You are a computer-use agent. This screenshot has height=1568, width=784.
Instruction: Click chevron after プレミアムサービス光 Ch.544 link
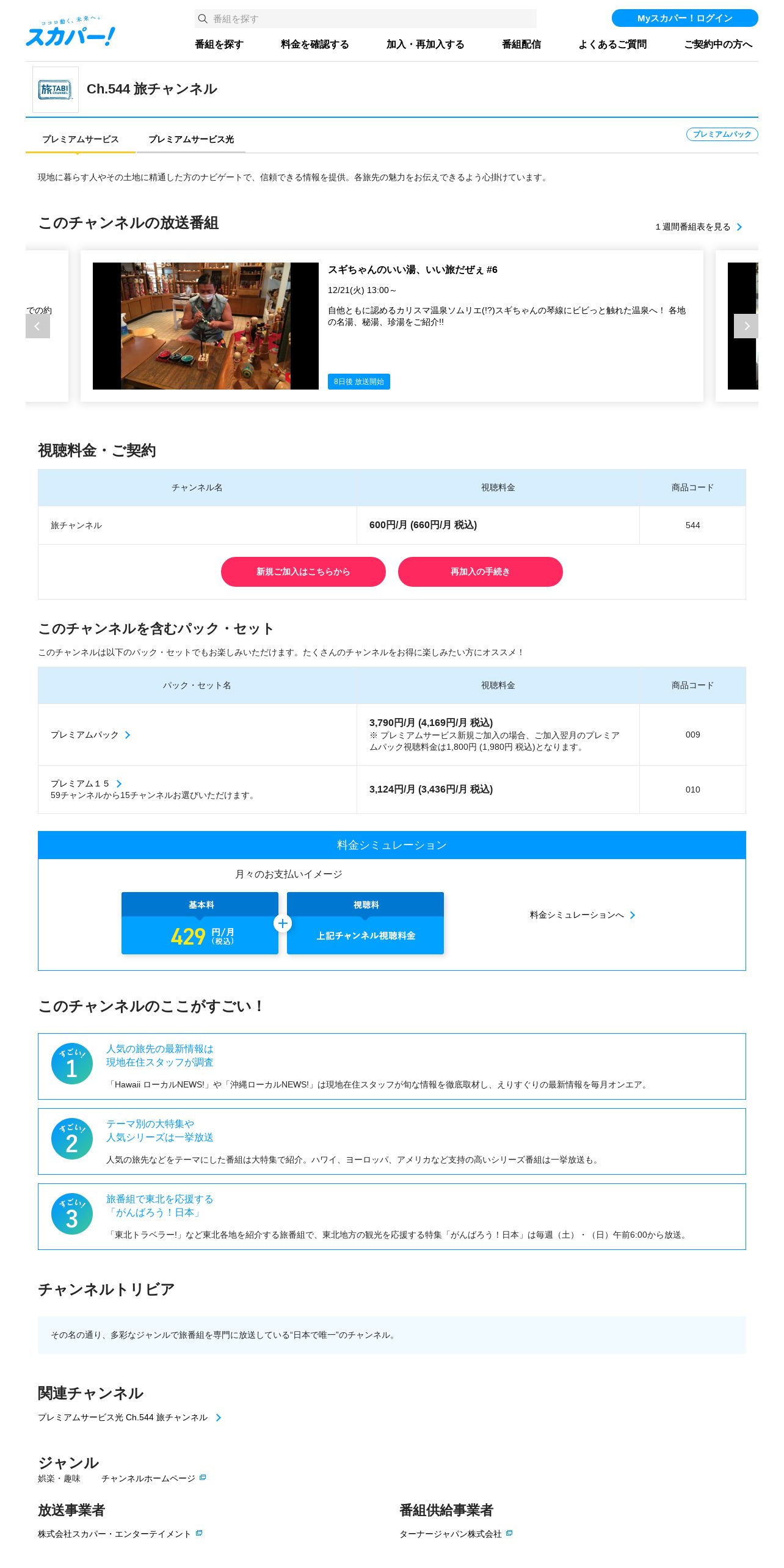219,1418
